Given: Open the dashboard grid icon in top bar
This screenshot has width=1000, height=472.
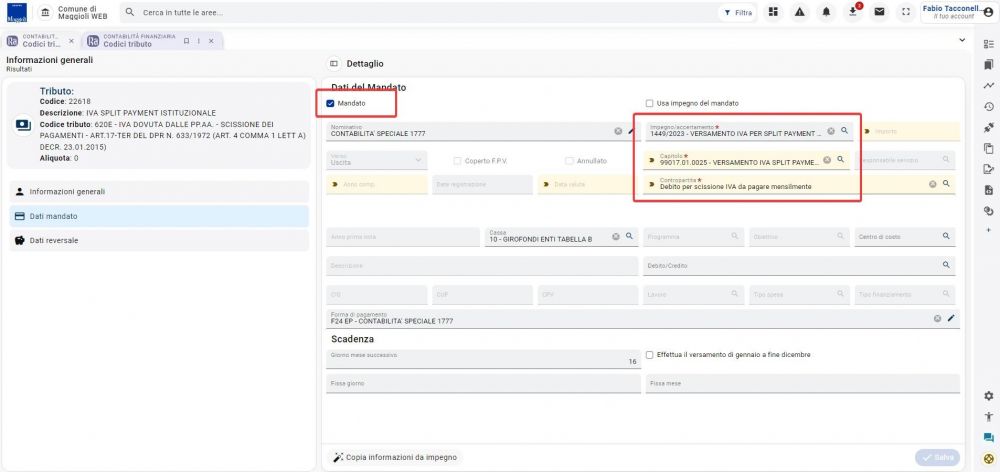Looking at the screenshot, I should [x=773, y=12].
